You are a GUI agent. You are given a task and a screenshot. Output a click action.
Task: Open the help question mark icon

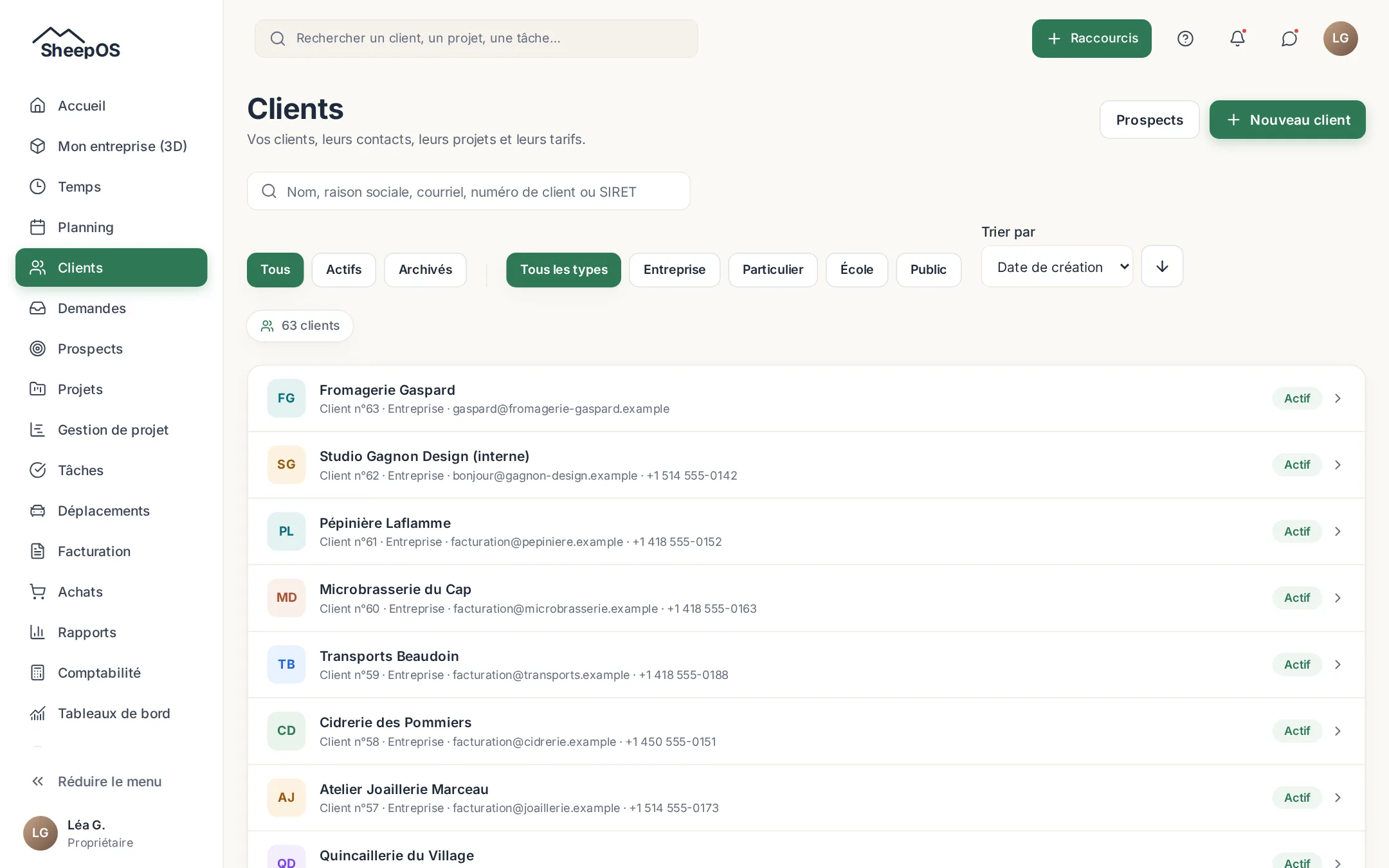(1185, 39)
